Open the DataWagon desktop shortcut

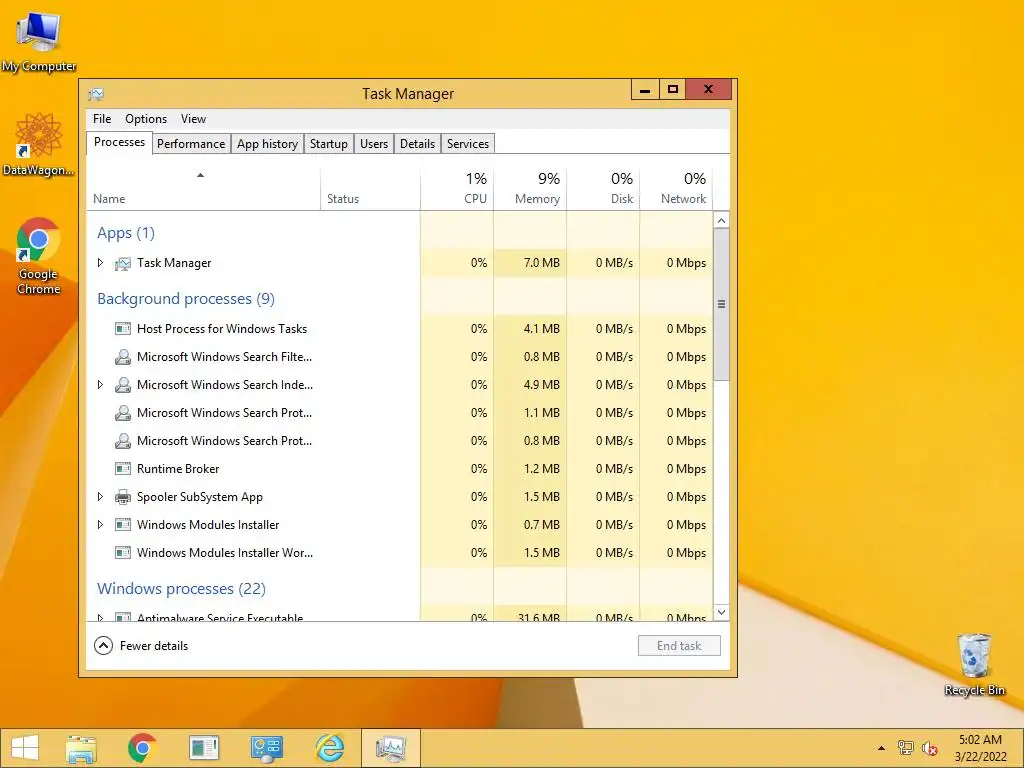[39, 144]
